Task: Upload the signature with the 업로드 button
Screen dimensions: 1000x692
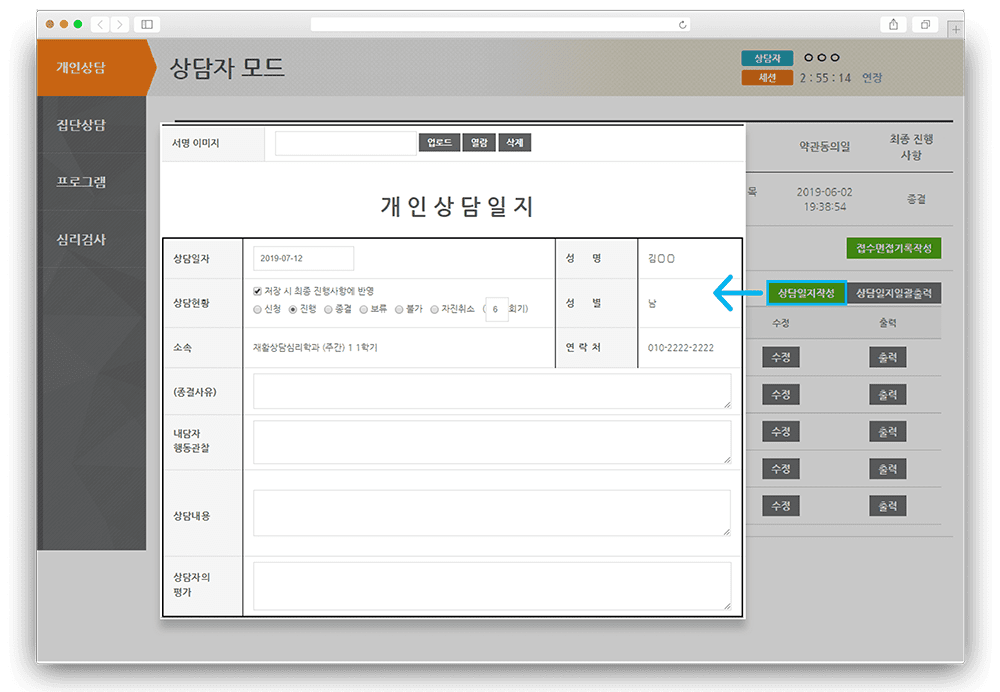Action: (439, 143)
